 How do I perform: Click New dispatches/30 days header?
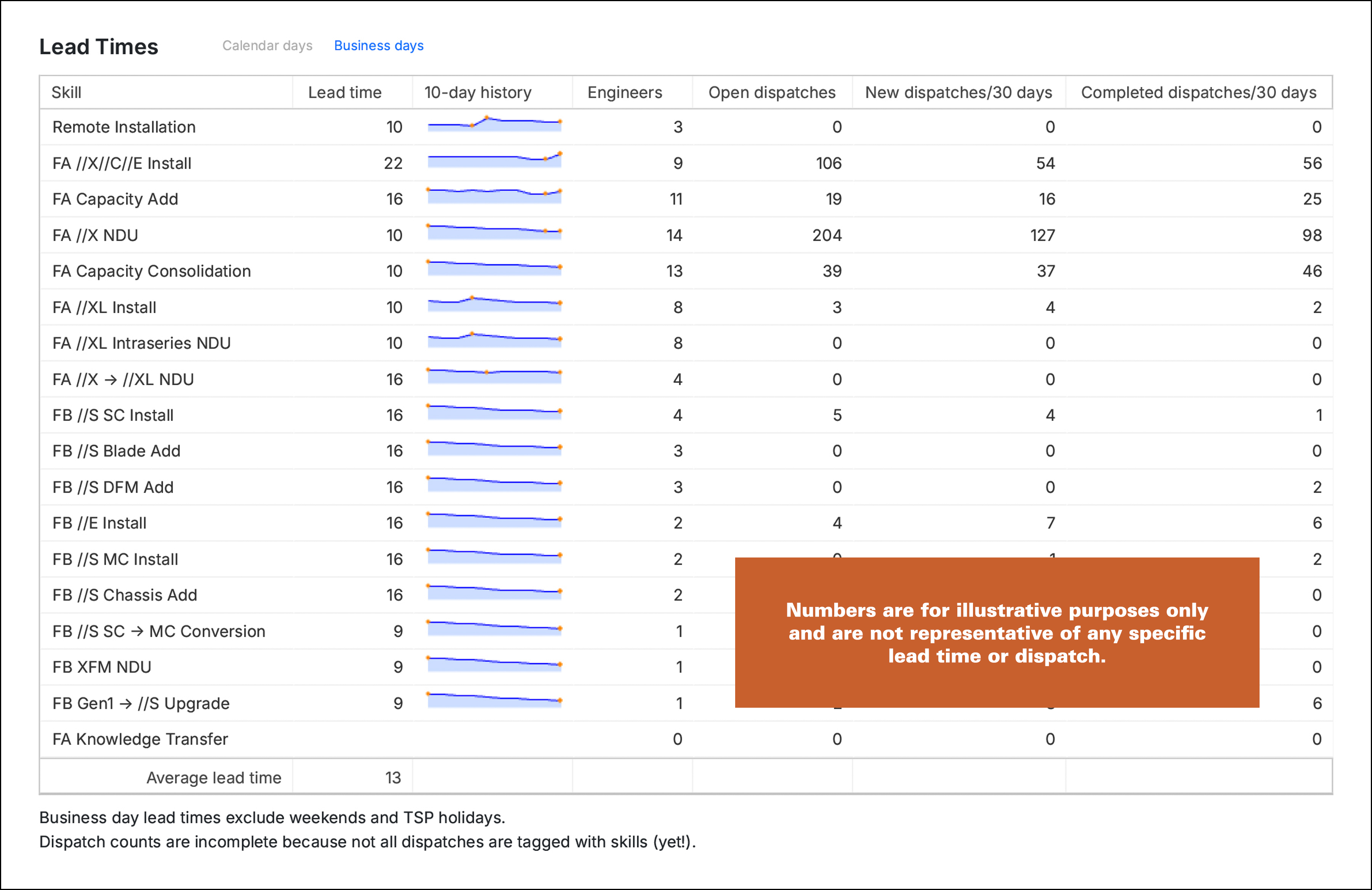pos(958,92)
